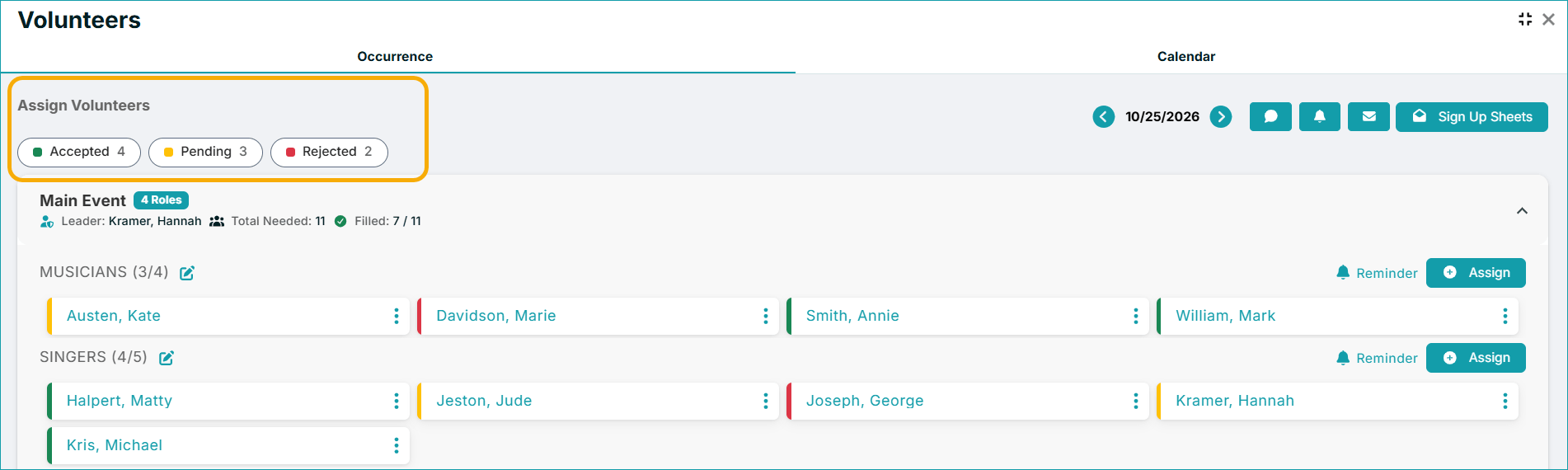Go to the next date arrow

click(1221, 117)
